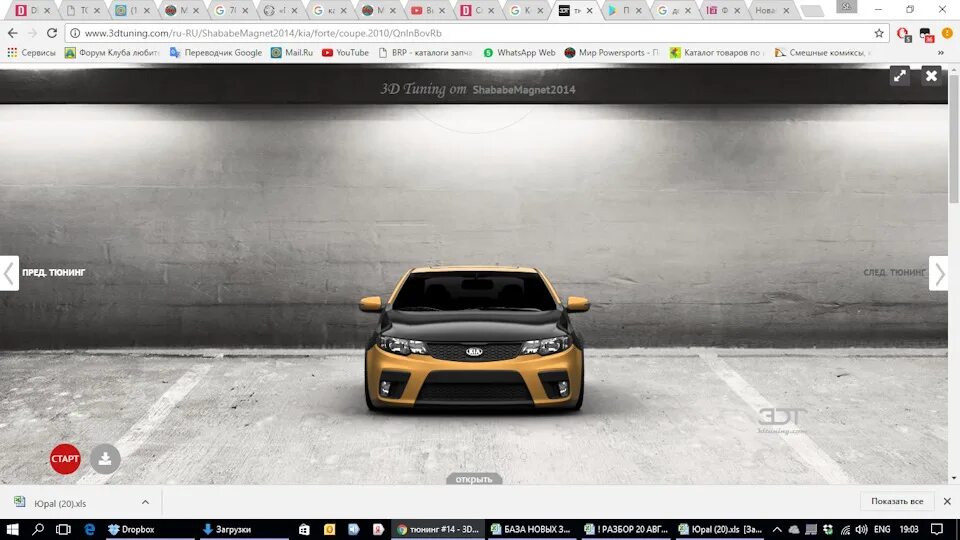View site information icon in address bar

75,33
